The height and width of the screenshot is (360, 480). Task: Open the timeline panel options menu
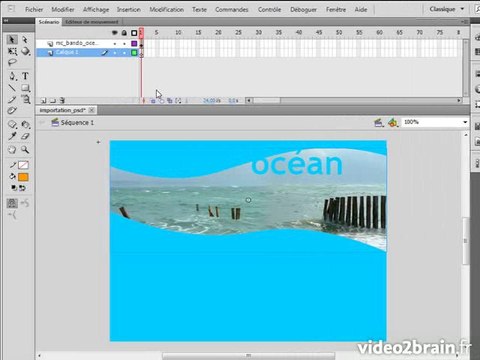pos(464,22)
